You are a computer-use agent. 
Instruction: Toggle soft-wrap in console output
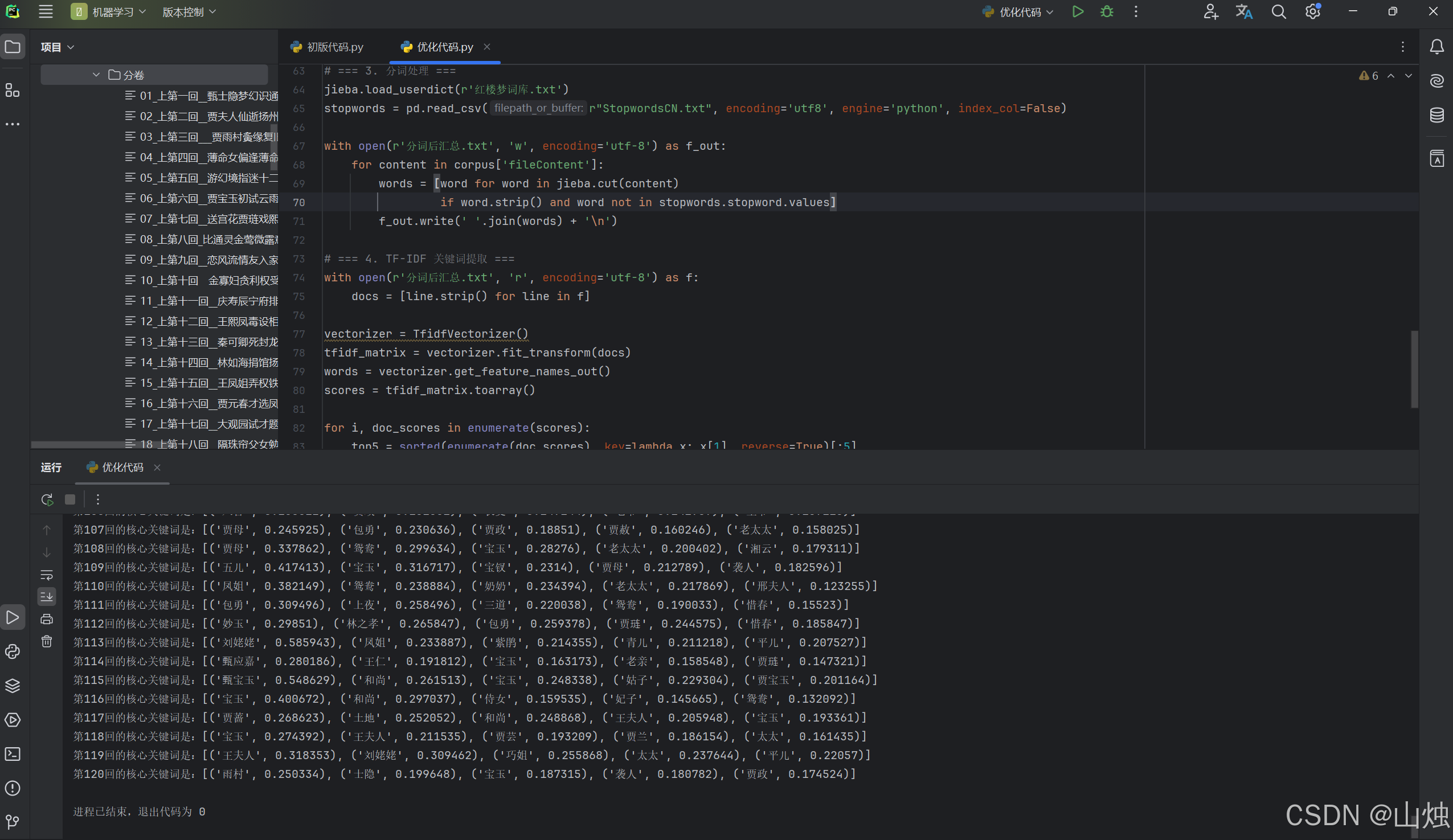47,575
